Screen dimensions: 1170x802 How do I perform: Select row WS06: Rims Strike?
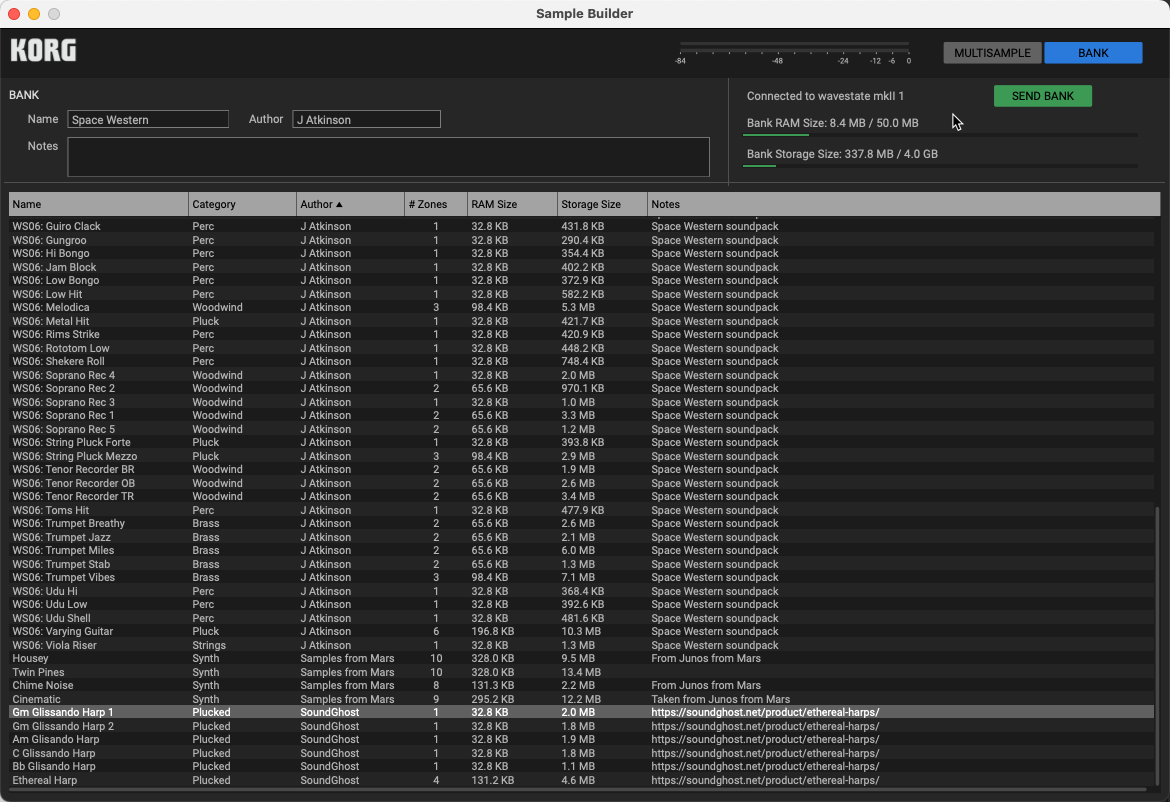pyautogui.click(x=581, y=334)
